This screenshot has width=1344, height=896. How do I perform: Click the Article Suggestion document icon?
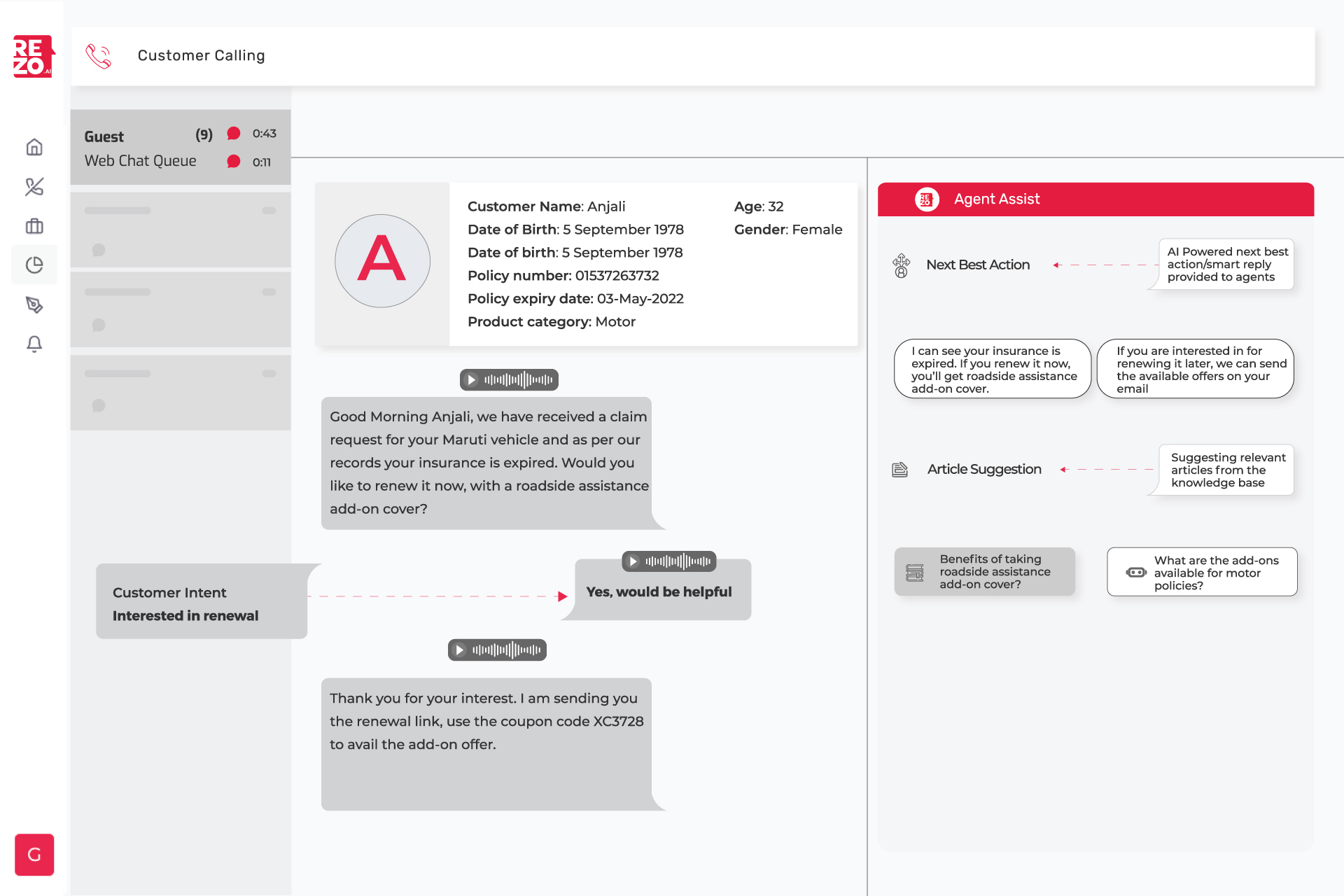(901, 470)
